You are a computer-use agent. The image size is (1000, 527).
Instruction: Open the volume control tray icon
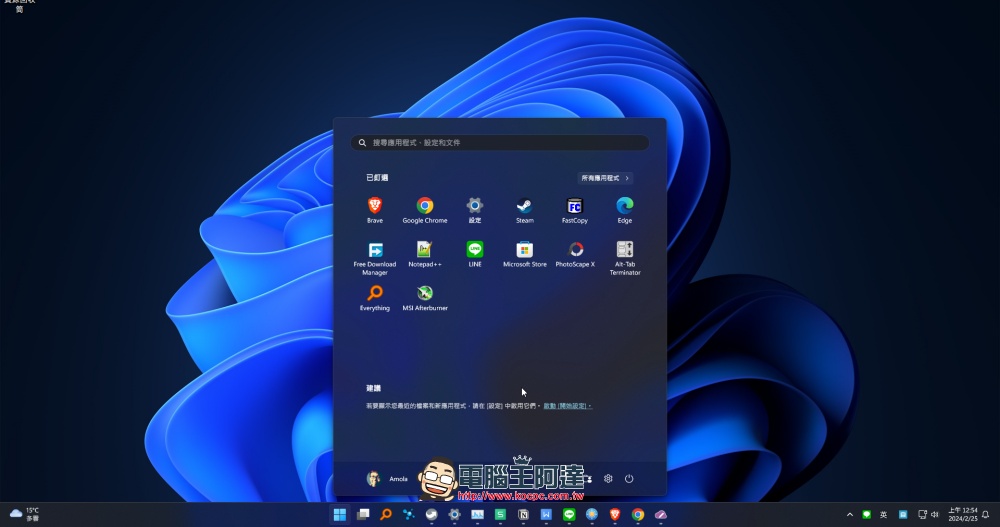[x=935, y=515]
